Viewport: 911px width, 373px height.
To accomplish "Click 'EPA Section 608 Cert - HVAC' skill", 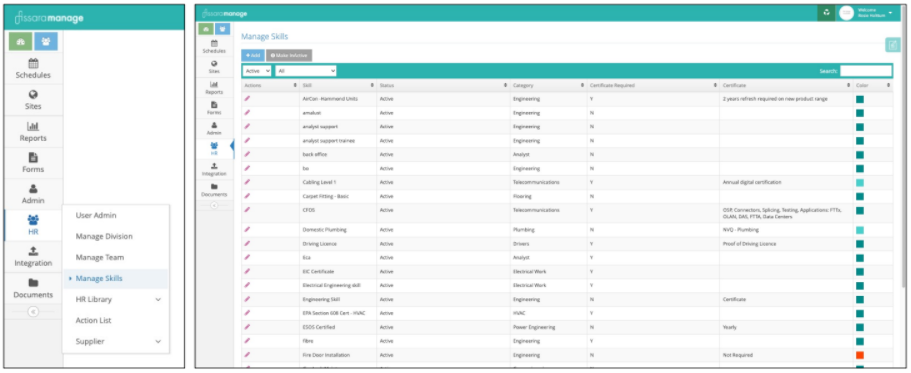I will click(x=334, y=313).
